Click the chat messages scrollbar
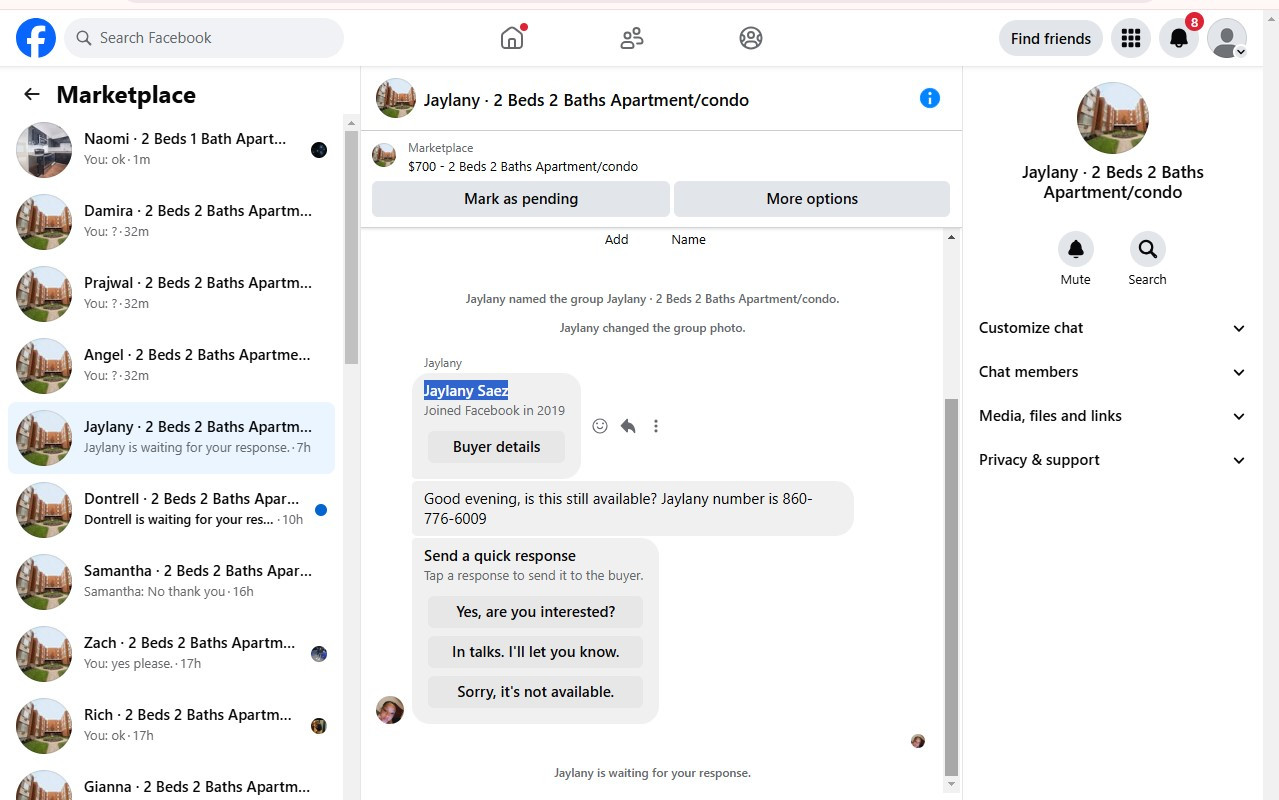Screen dimensions: 1279x800 [951, 587]
